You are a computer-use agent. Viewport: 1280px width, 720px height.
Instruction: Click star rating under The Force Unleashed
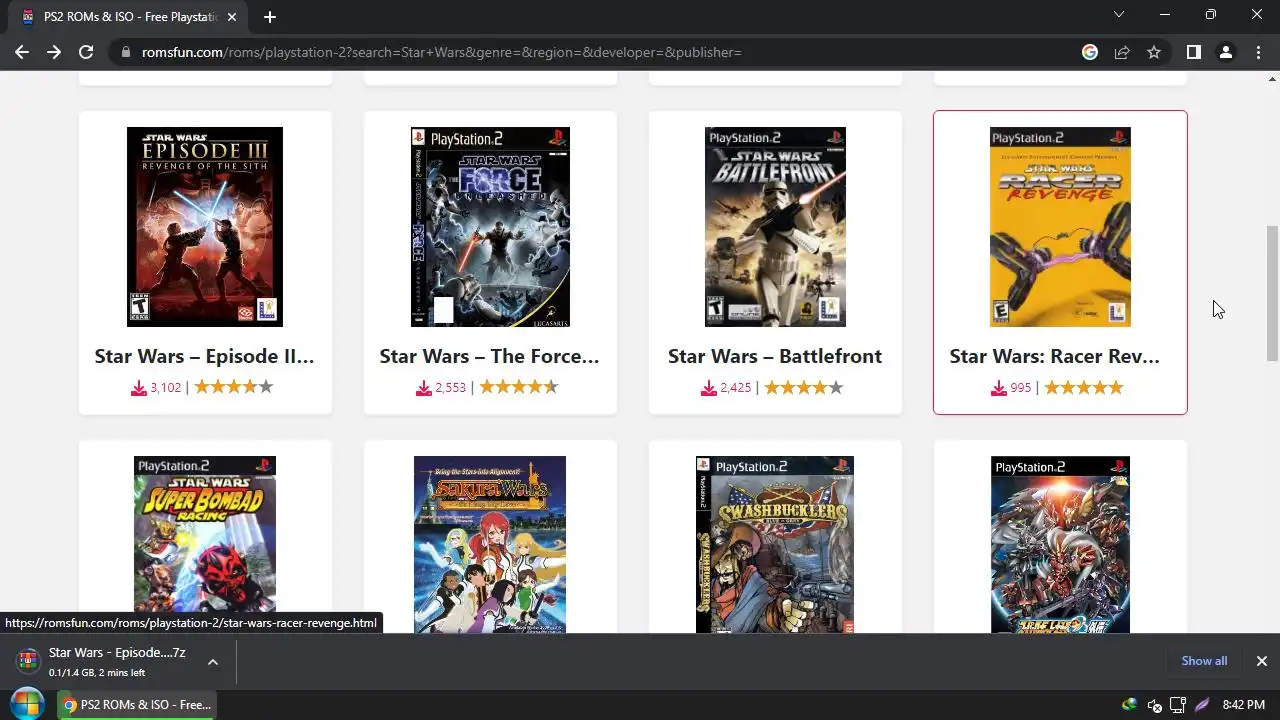(x=518, y=387)
